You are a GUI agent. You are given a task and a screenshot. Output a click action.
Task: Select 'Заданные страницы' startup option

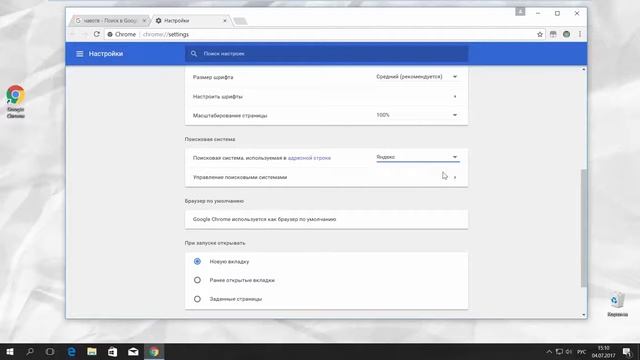point(197,299)
